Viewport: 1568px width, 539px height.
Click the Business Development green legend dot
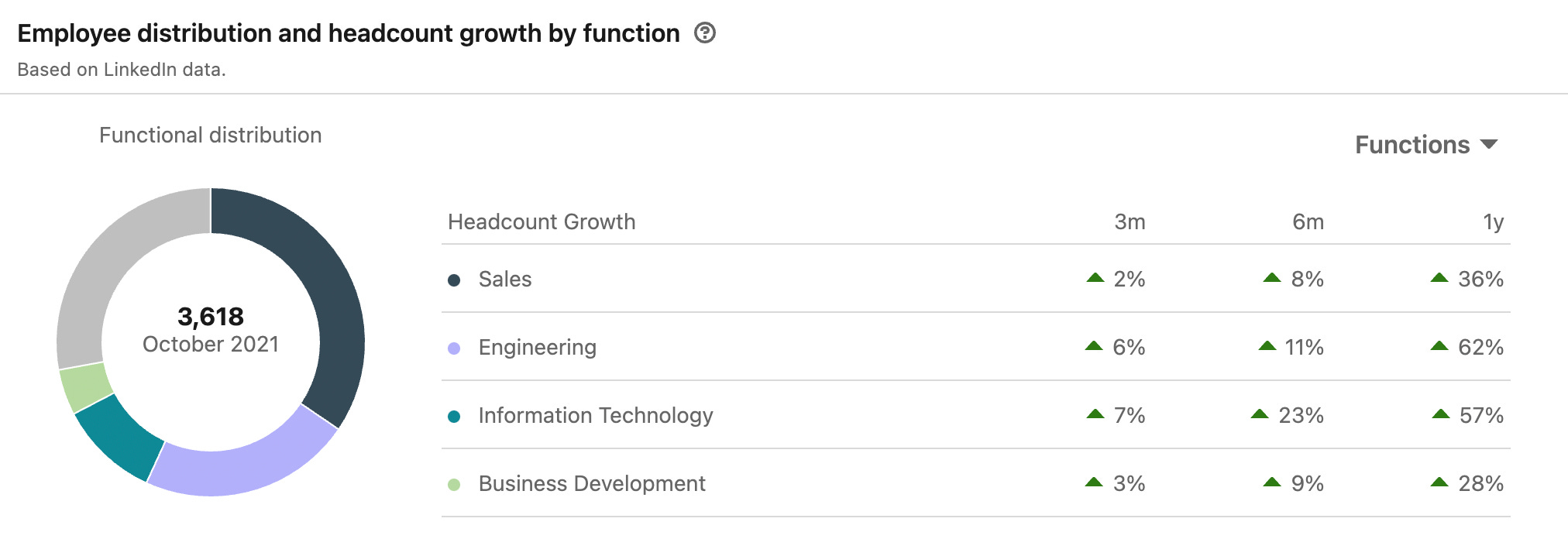(x=454, y=485)
